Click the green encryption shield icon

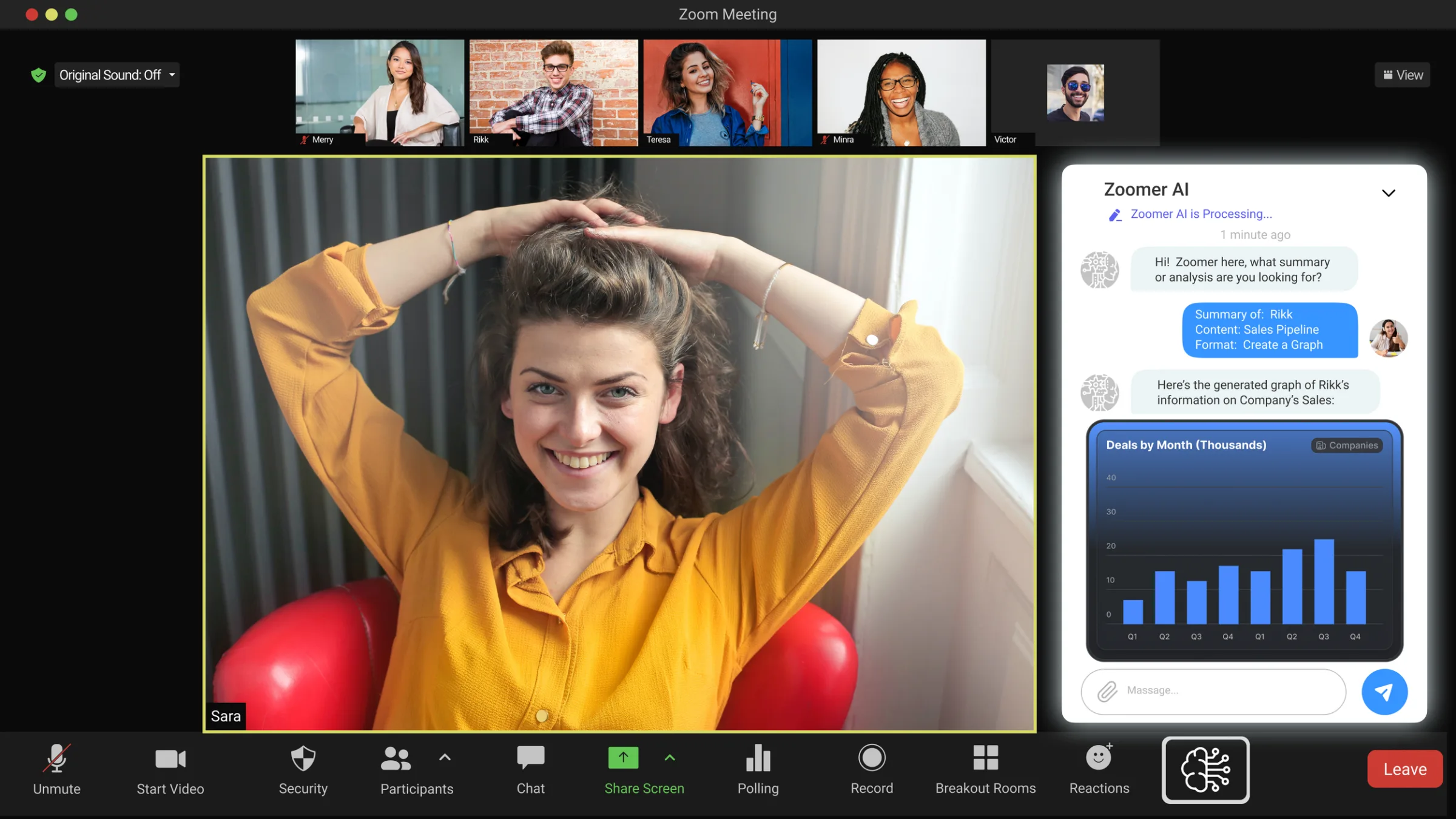[x=38, y=75]
